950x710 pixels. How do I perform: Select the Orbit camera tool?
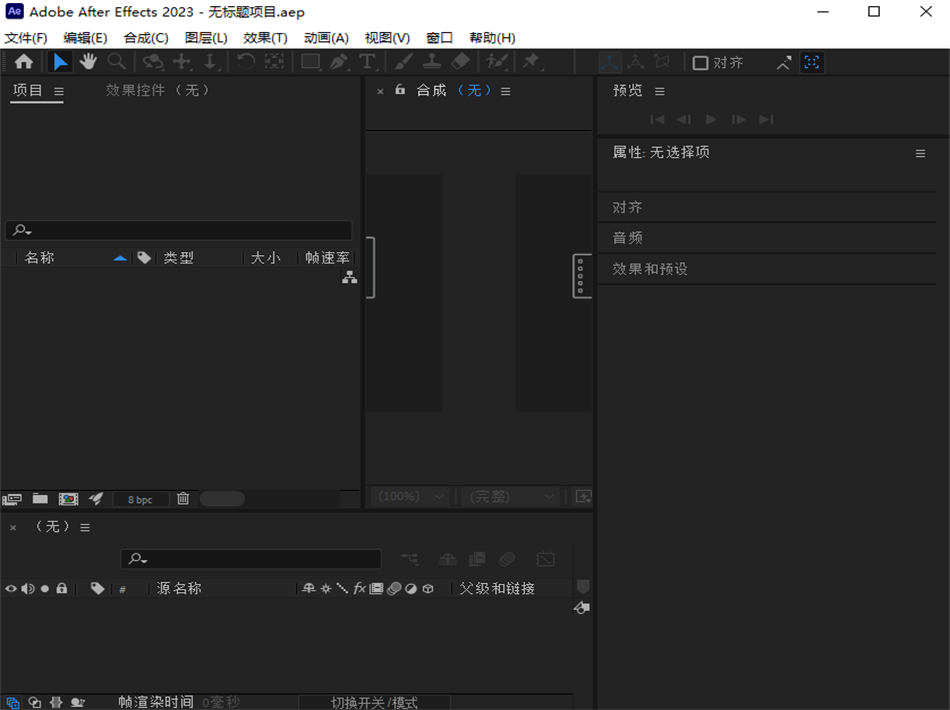[x=153, y=62]
